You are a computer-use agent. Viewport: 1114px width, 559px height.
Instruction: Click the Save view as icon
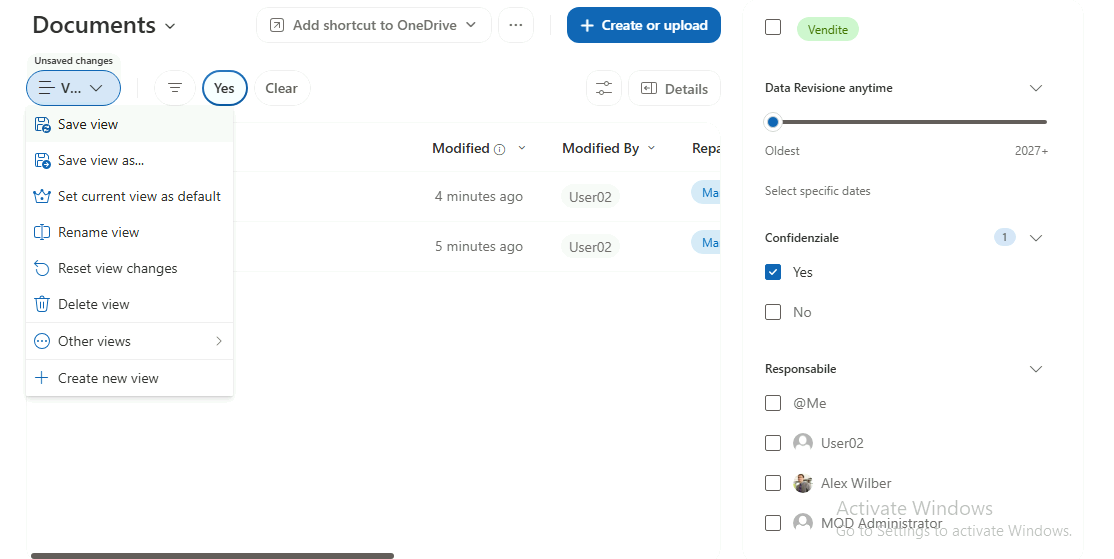point(42,161)
